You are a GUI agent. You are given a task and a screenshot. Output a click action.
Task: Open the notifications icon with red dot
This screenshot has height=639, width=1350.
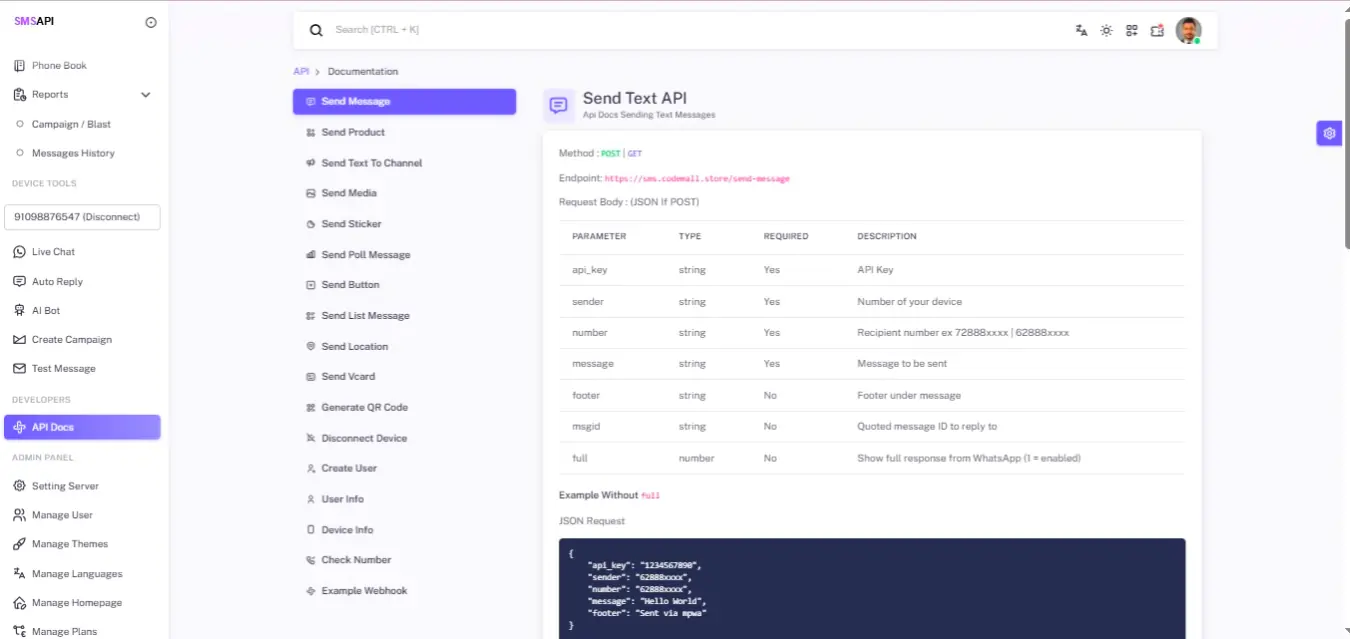click(x=1157, y=30)
